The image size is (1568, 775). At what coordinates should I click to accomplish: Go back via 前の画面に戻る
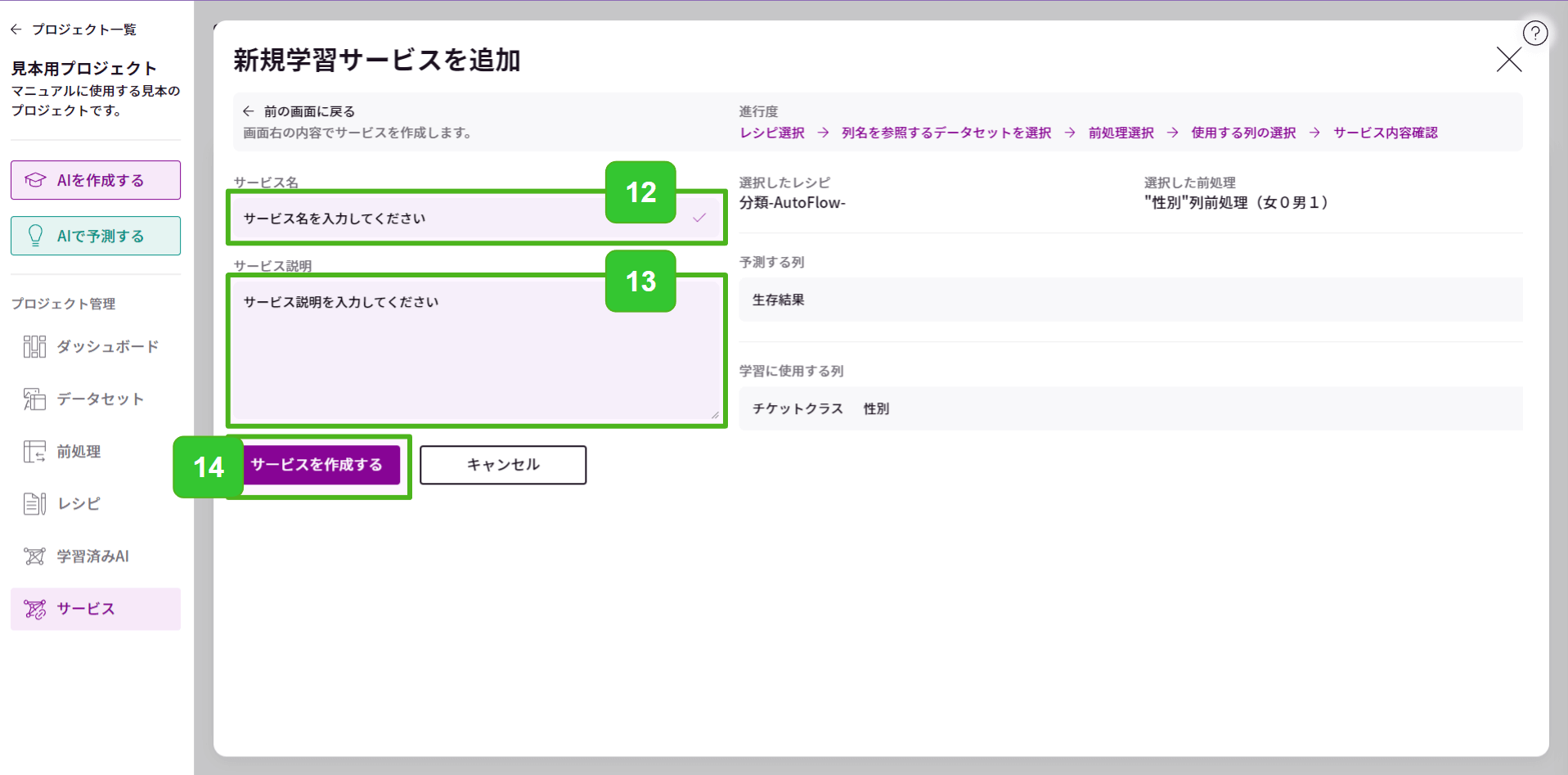pyautogui.click(x=309, y=111)
